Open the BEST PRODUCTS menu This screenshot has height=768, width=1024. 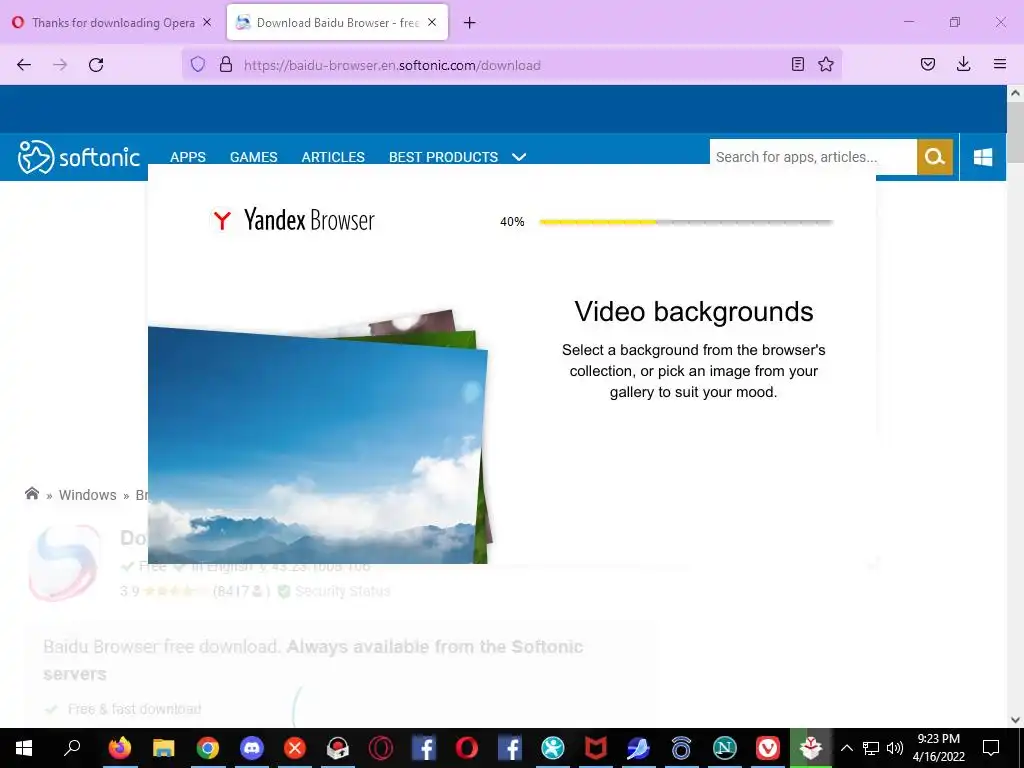tap(443, 157)
